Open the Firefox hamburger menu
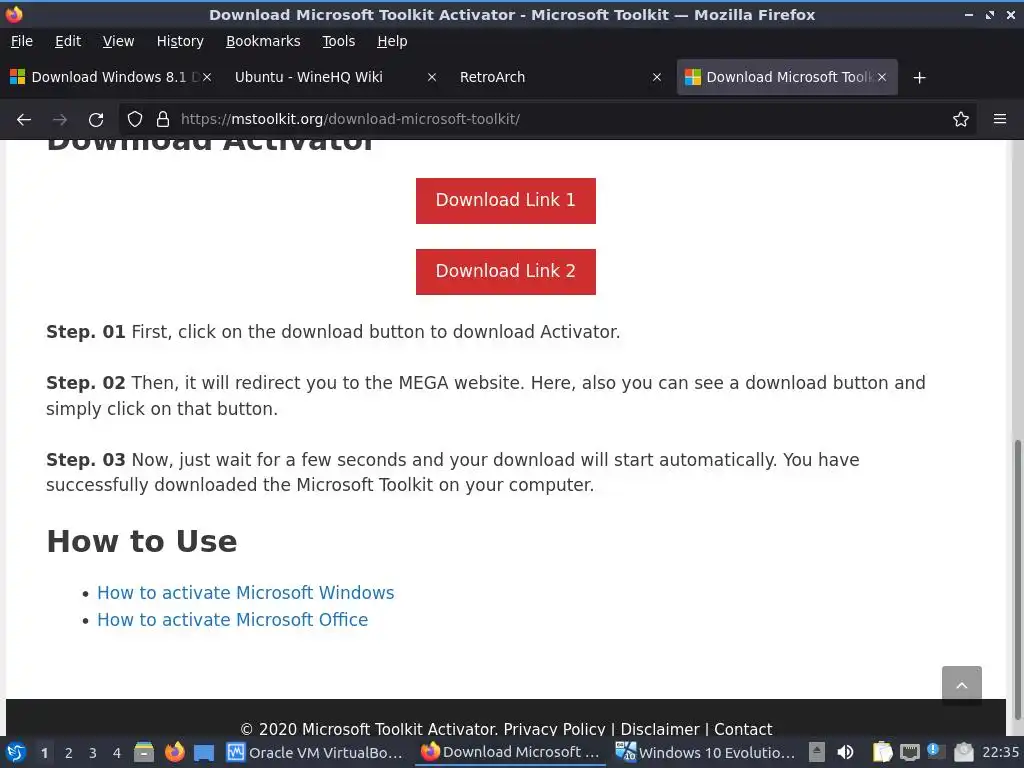The height and width of the screenshot is (768, 1024). [999, 120]
